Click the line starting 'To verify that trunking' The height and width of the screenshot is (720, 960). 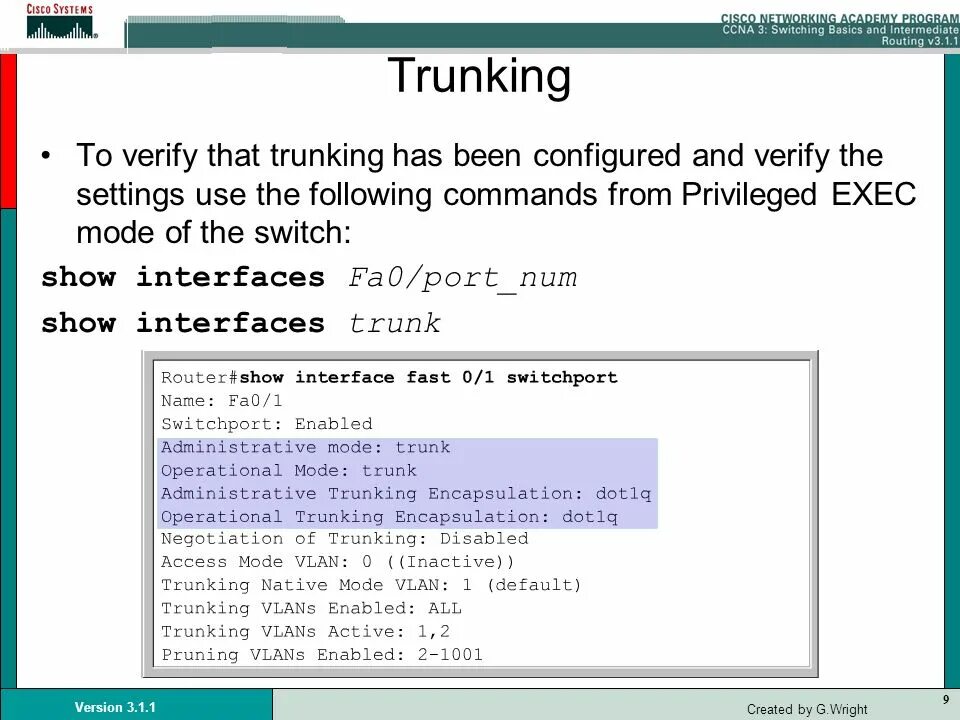(479, 156)
